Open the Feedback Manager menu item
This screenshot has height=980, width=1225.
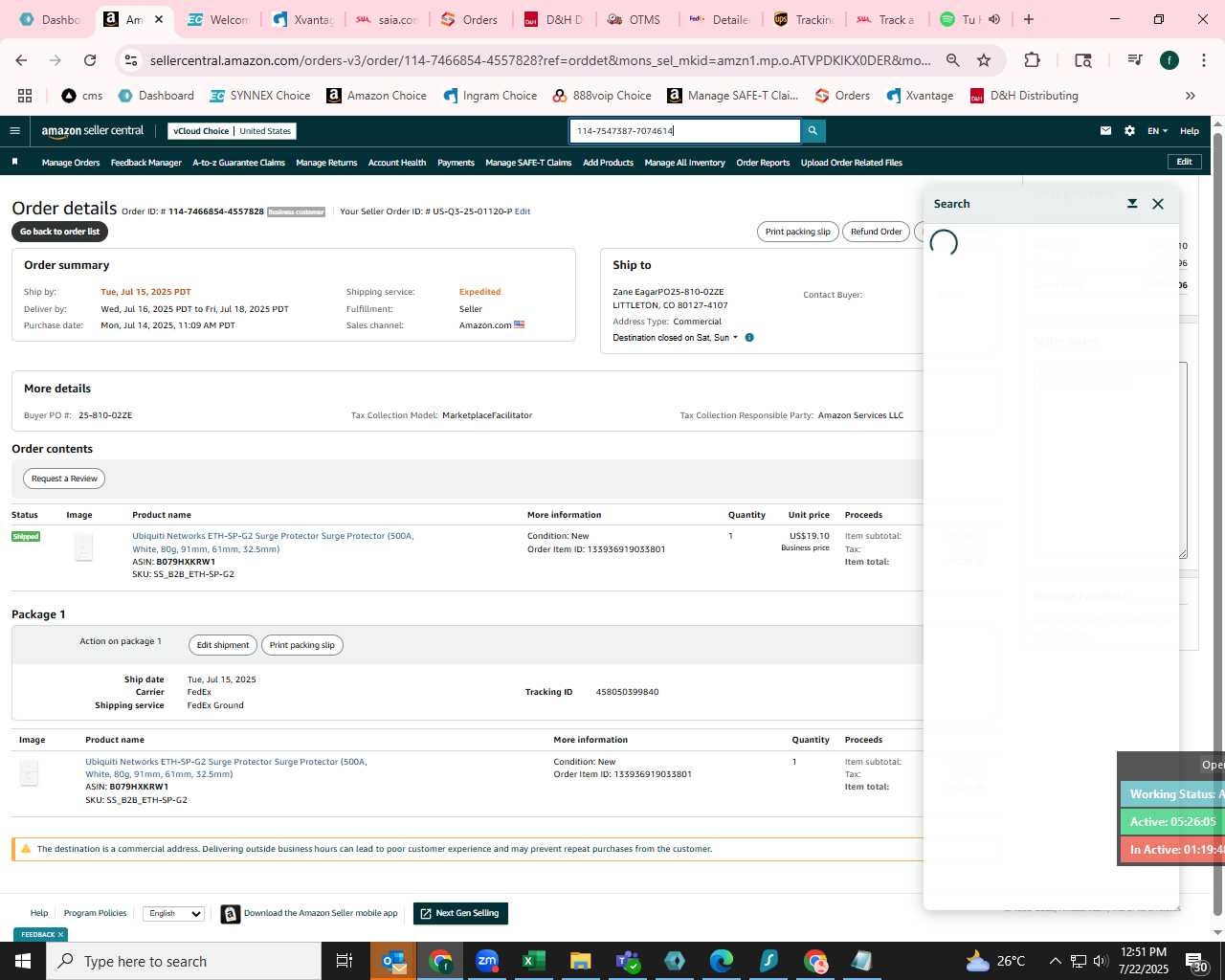[x=146, y=163]
